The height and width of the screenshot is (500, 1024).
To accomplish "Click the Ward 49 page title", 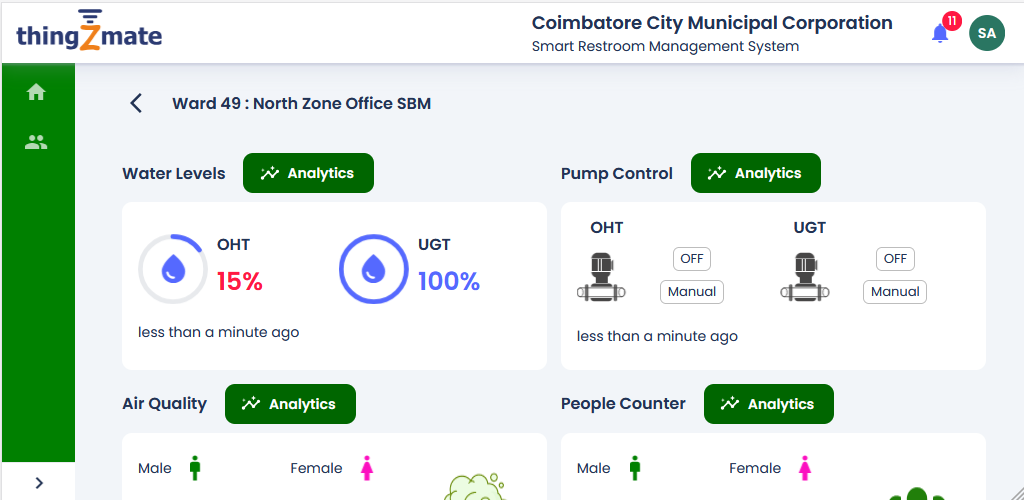I will tap(302, 103).
